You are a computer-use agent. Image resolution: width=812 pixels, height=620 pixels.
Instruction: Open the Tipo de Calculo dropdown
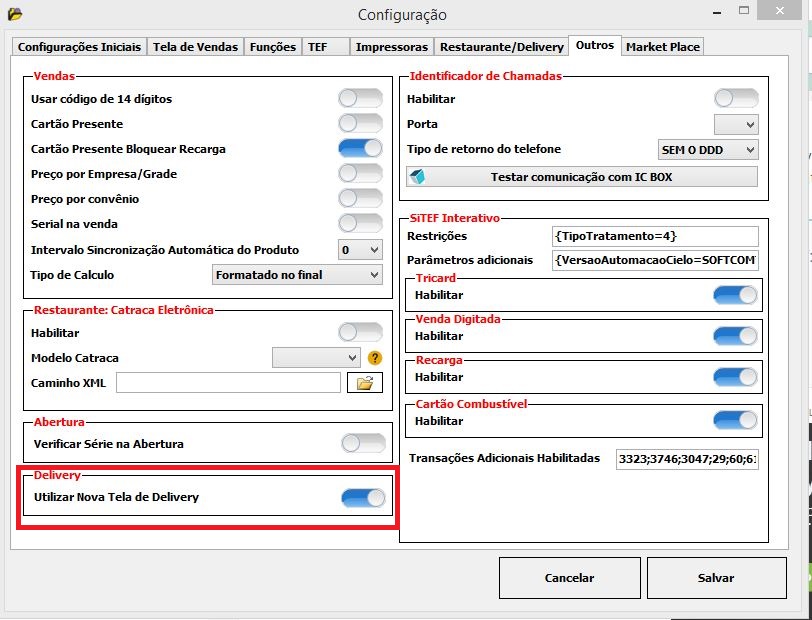tap(298, 274)
